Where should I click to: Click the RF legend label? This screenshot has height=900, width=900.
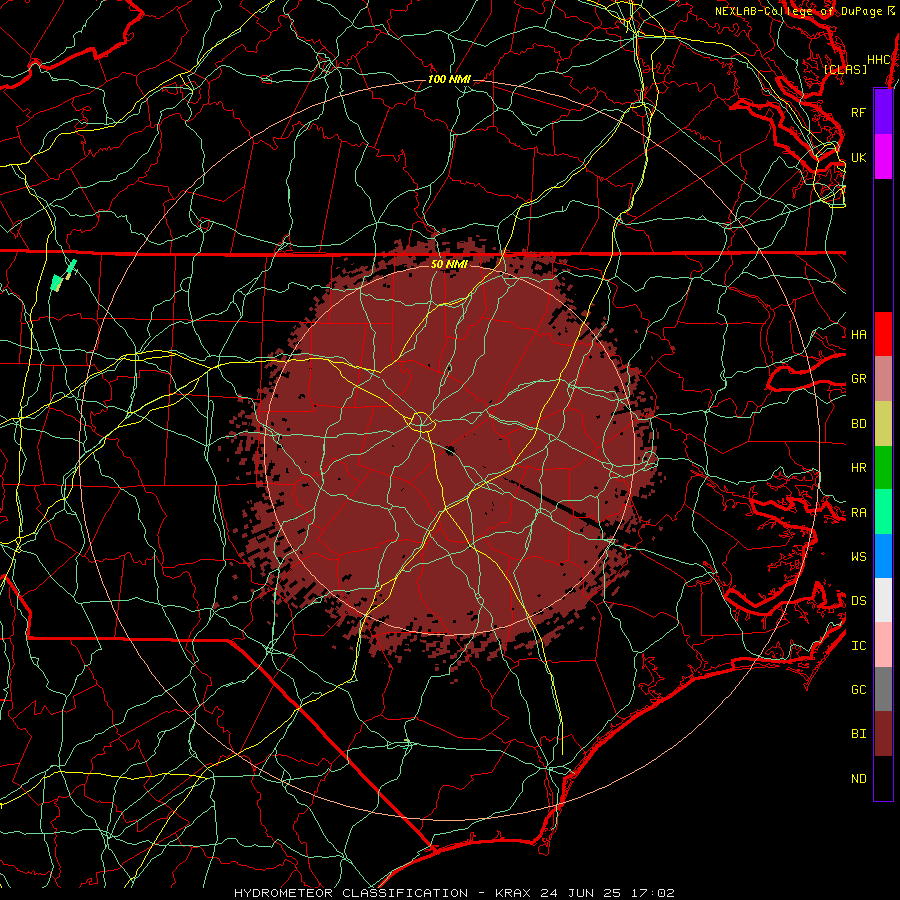click(x=858, y=112)
